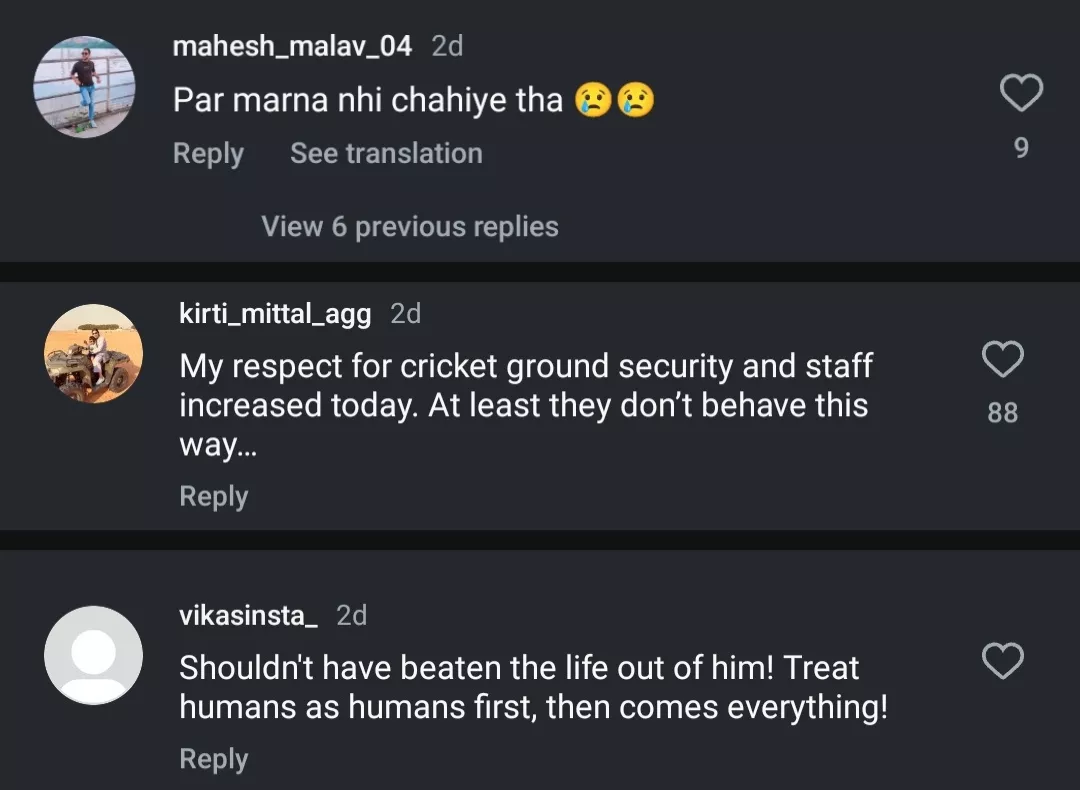Open the kirti_mittal_agg username link
Screen dimensions: 1080x790
[x=275, y=314]
